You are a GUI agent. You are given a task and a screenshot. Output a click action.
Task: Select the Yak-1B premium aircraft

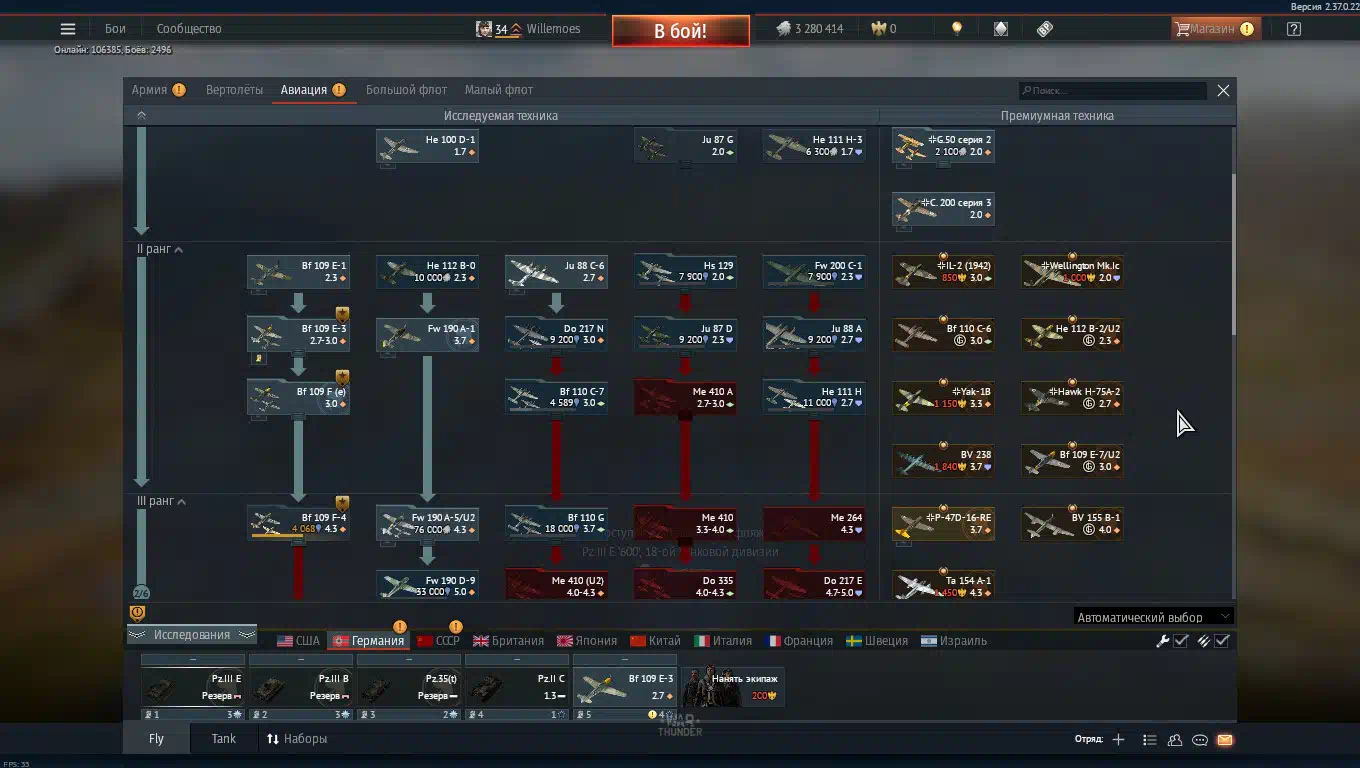pyautogui.click(x=943, y=398)
